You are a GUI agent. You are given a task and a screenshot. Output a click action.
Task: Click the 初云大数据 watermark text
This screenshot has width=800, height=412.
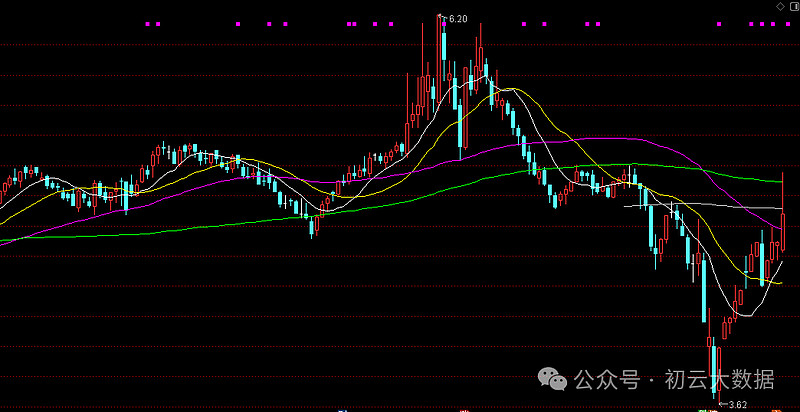[x=731, y=380]
